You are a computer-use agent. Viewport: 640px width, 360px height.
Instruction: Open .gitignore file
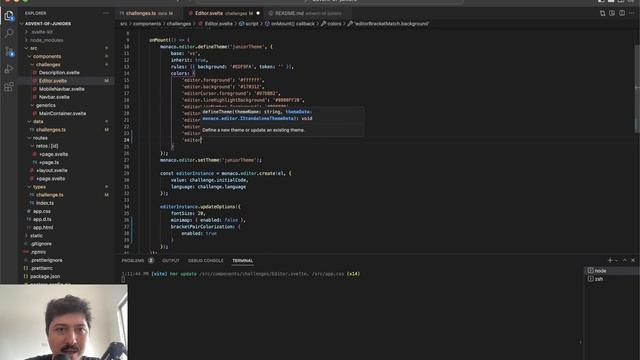41,244
